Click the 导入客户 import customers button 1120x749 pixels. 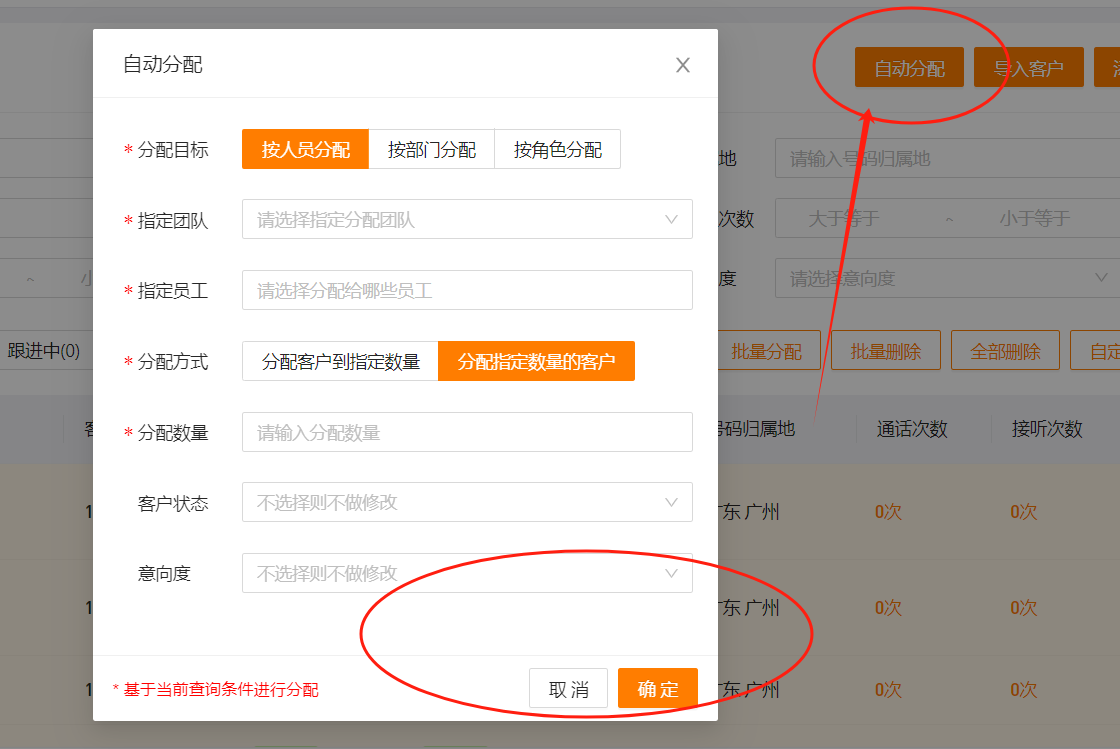coord(1029,68)
